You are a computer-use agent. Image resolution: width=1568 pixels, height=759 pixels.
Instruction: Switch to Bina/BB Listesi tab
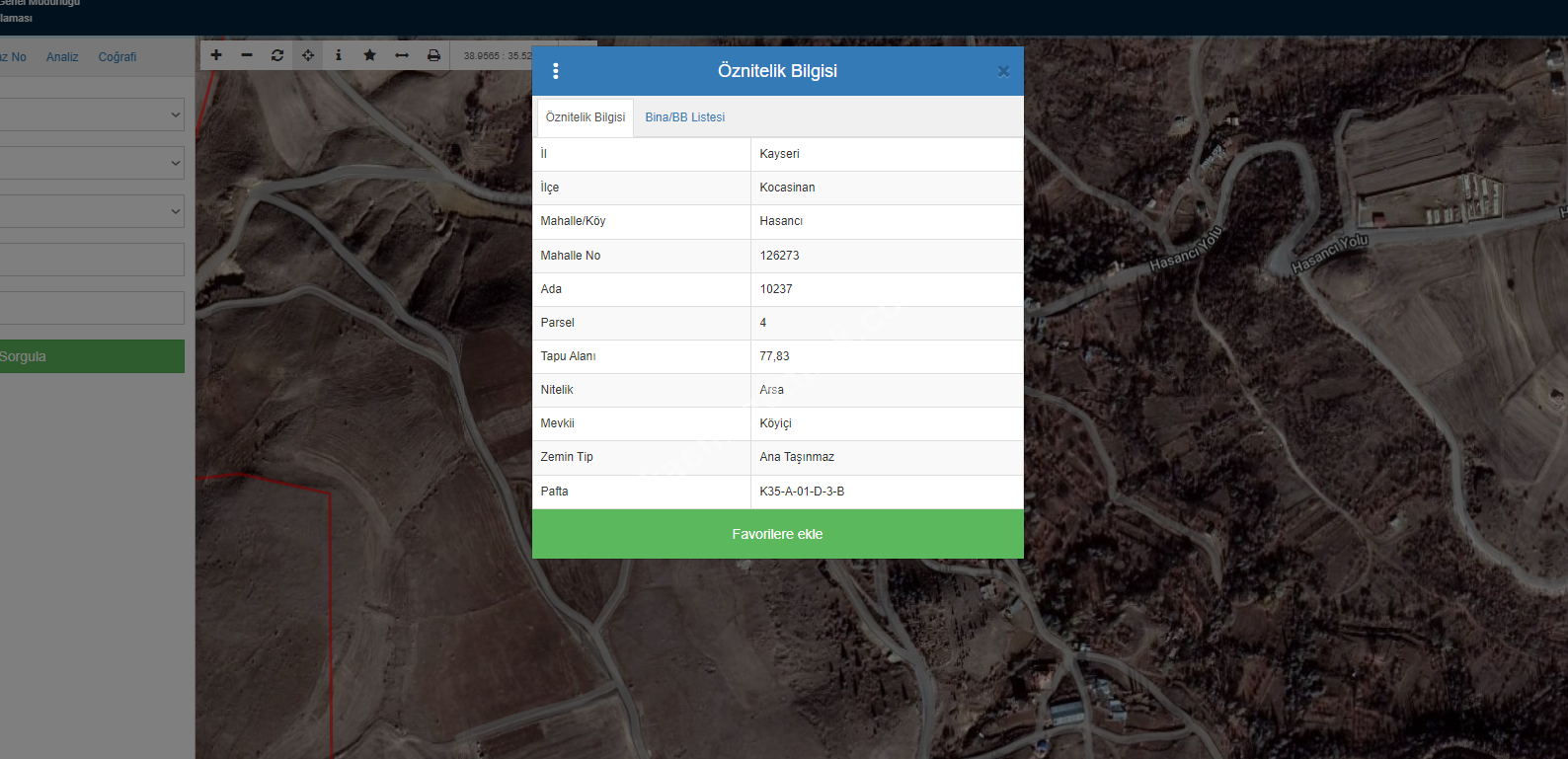pyautogui.click(x=684, y=117)
